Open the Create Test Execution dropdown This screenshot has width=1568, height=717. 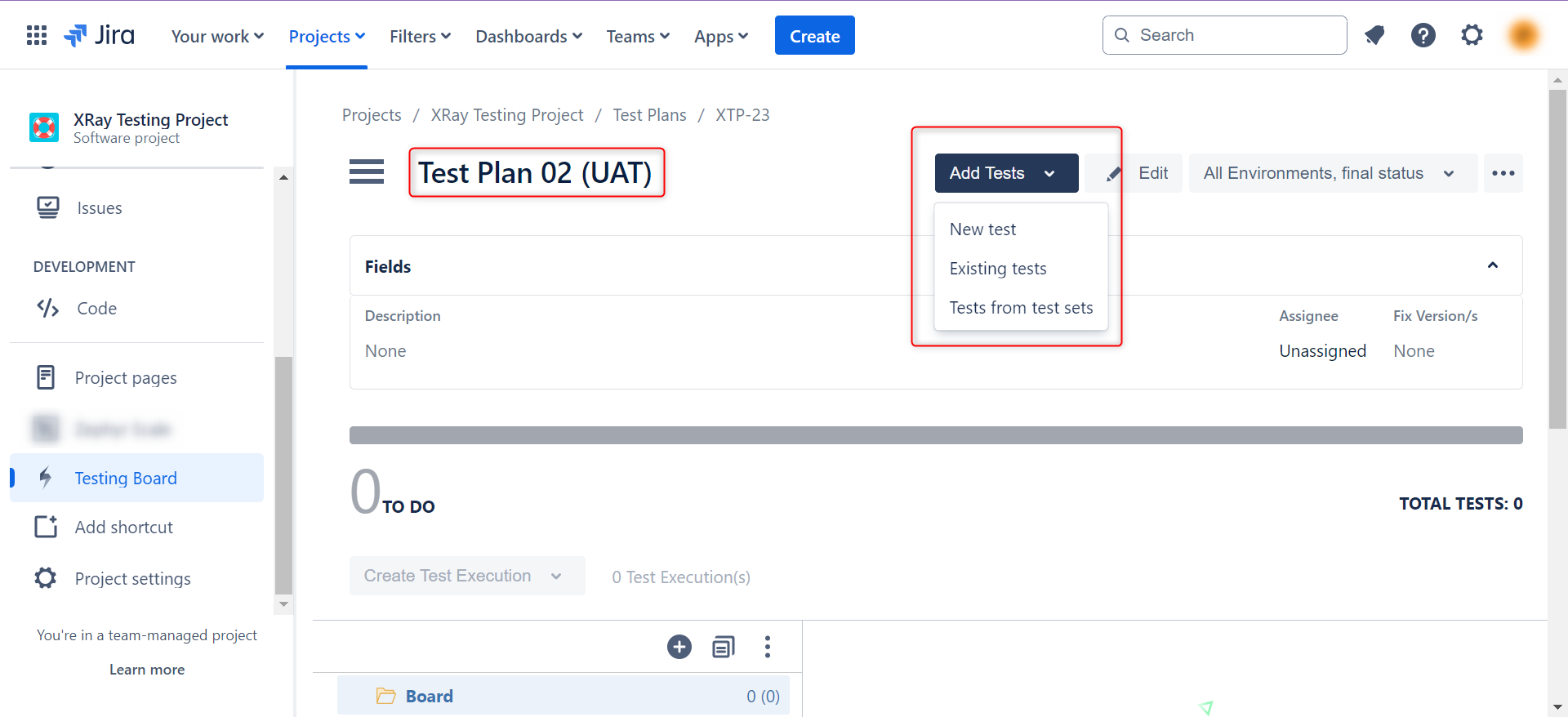coord(466,576)
